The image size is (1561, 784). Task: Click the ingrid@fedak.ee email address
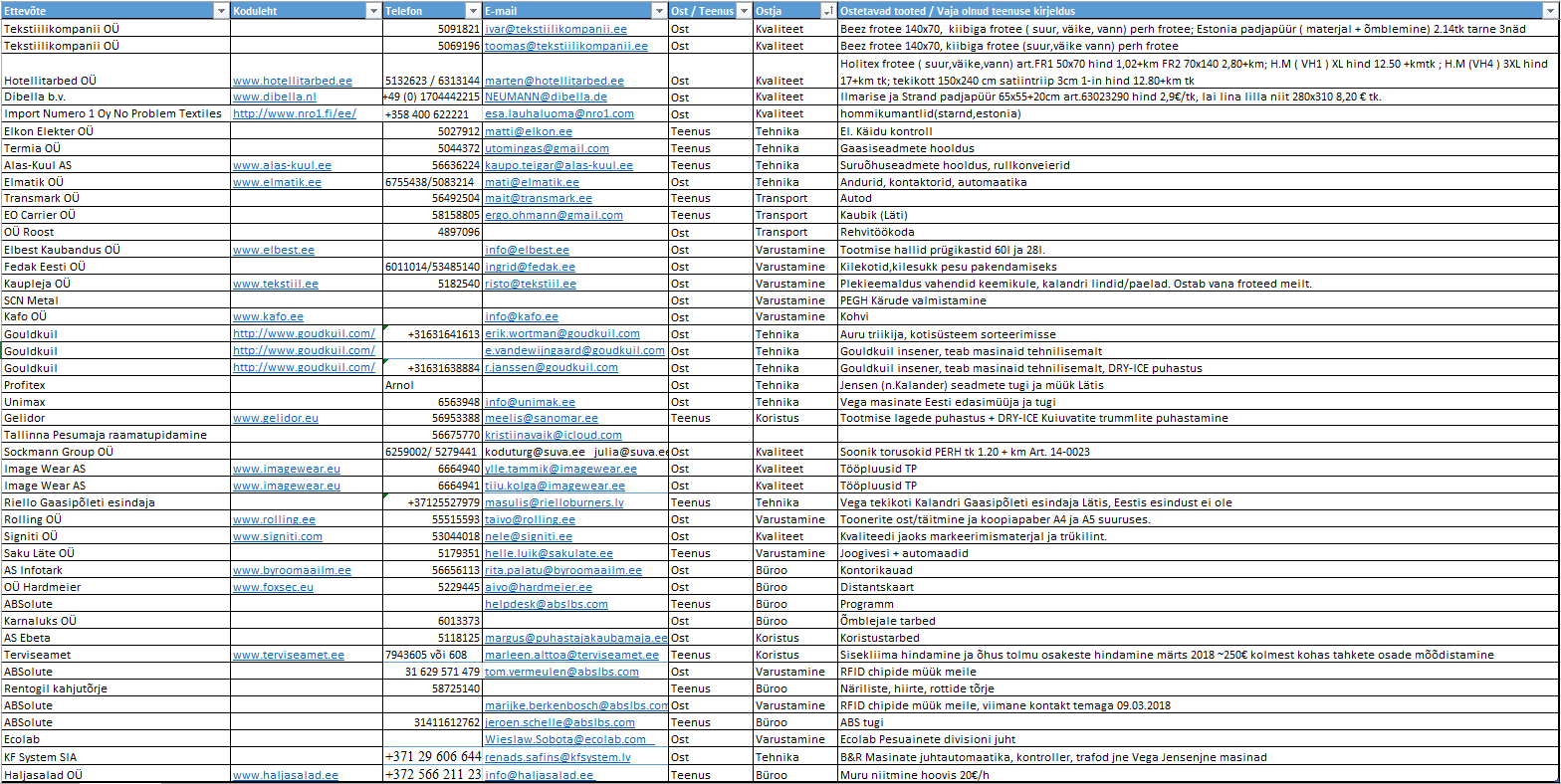point(530,267)
